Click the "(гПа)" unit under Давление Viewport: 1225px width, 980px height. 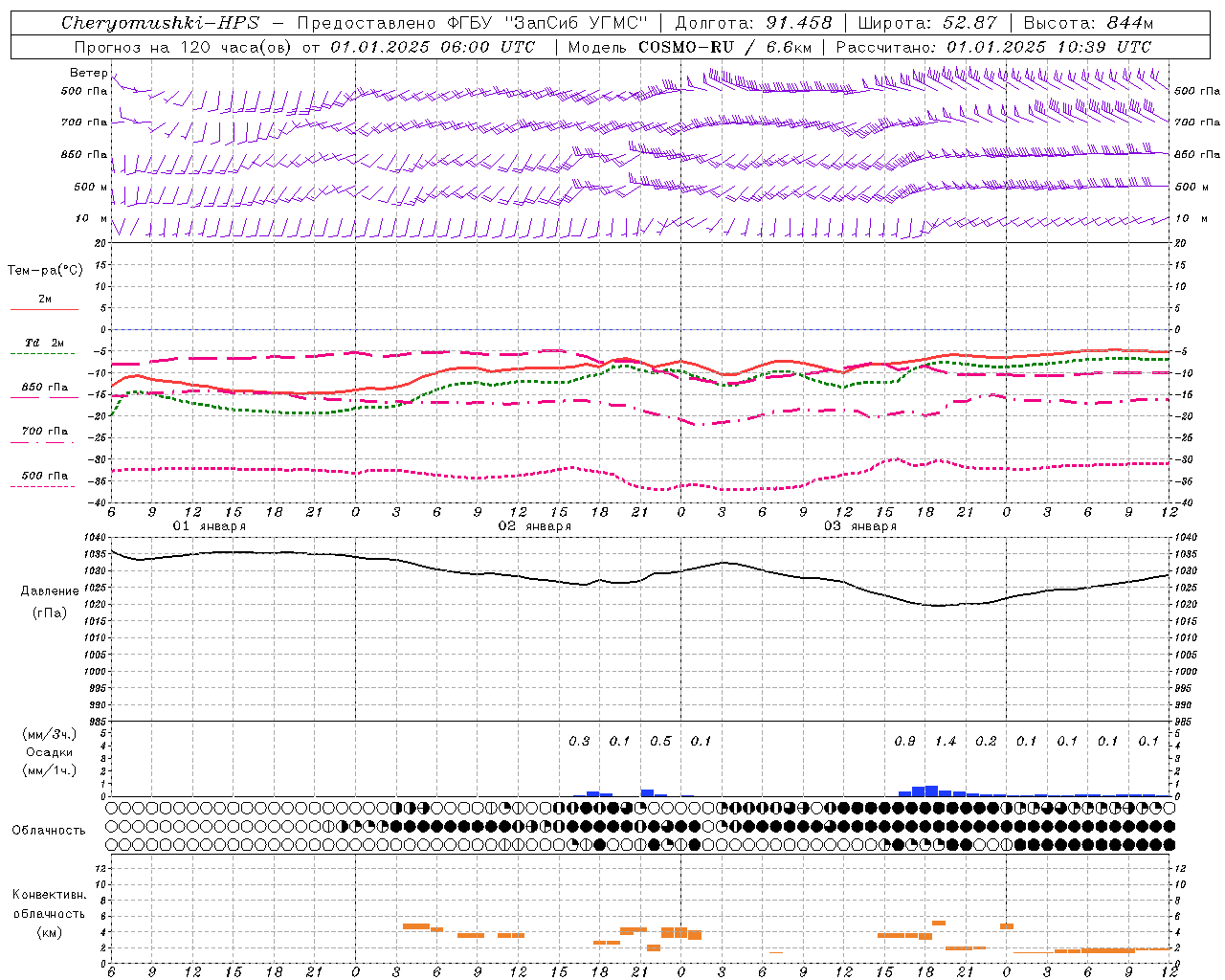[50, 612]
